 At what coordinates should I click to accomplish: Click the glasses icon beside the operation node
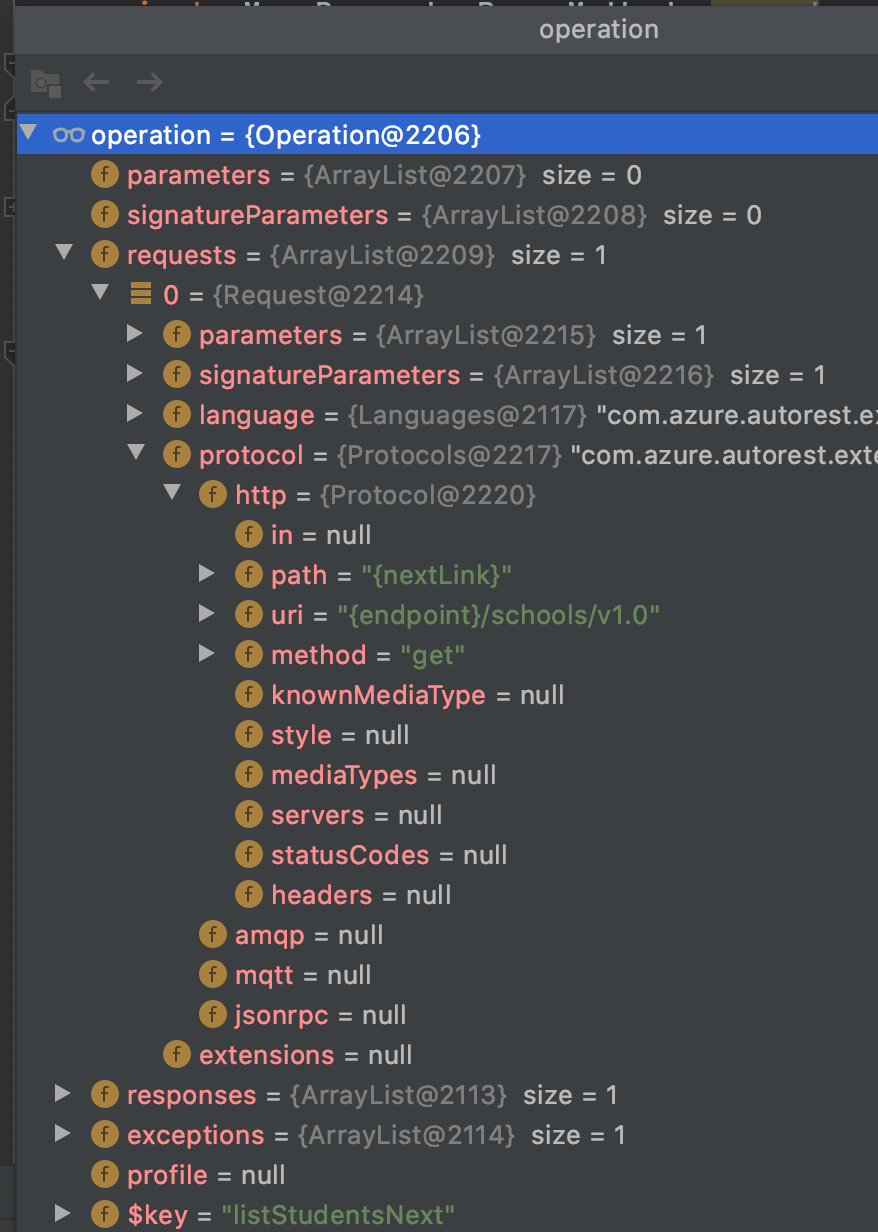[70, 135]
